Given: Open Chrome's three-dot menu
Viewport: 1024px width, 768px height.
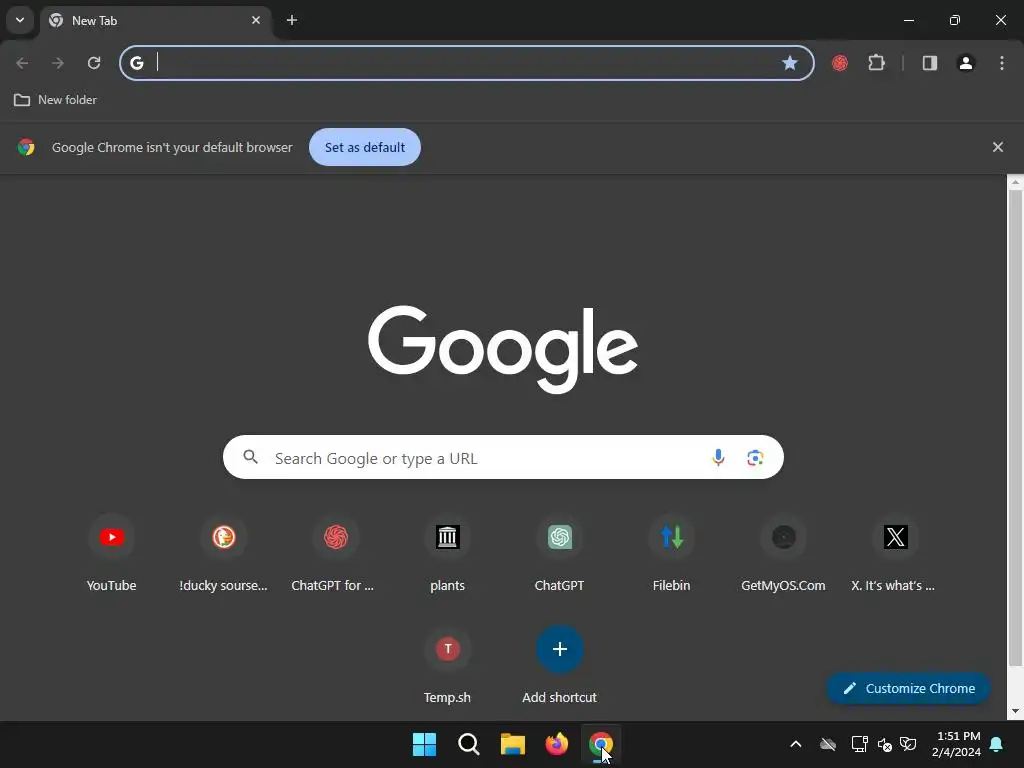Looking at the screenshot, I should tap(1002, 63).
